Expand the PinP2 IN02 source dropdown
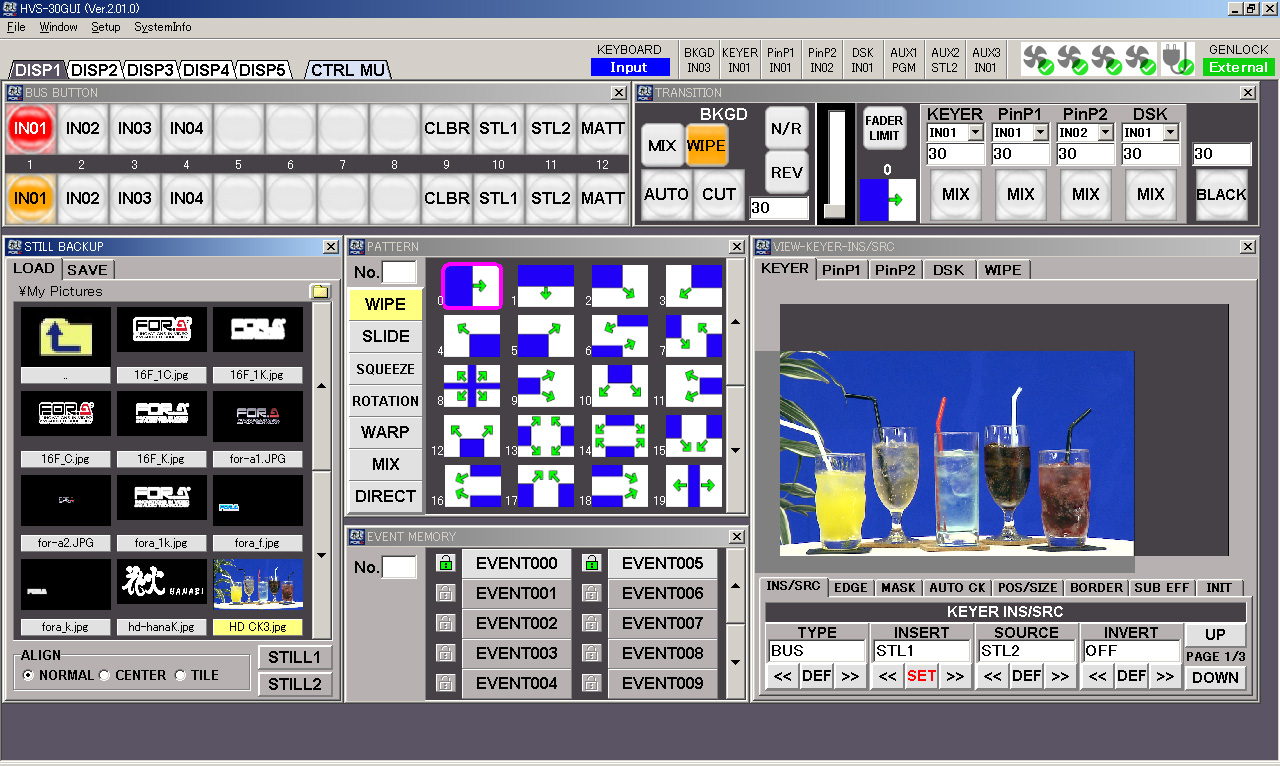Screen dimensions: 1280x766 [1105, 133]
